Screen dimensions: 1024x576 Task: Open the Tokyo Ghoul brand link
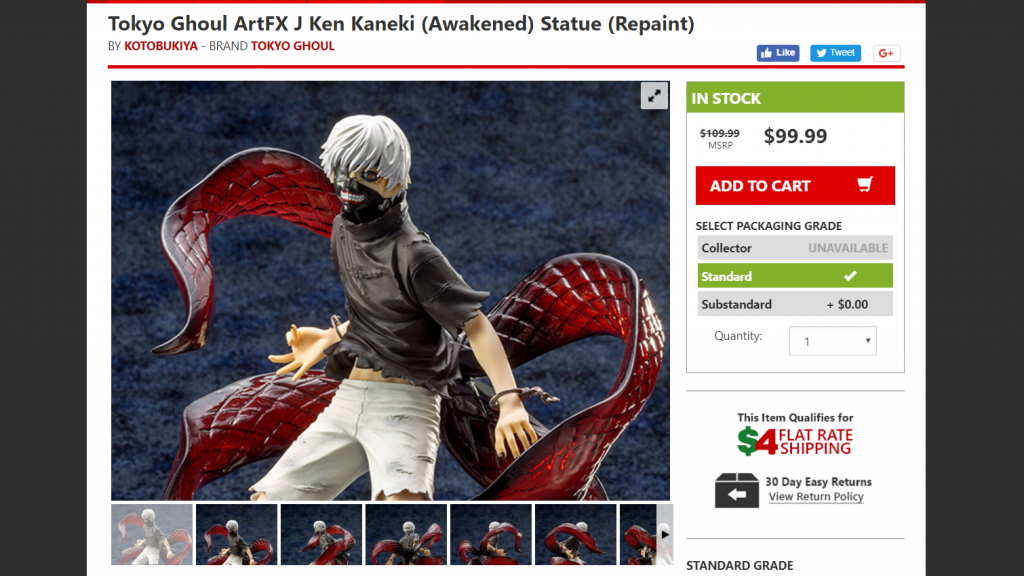pos(293,46)
